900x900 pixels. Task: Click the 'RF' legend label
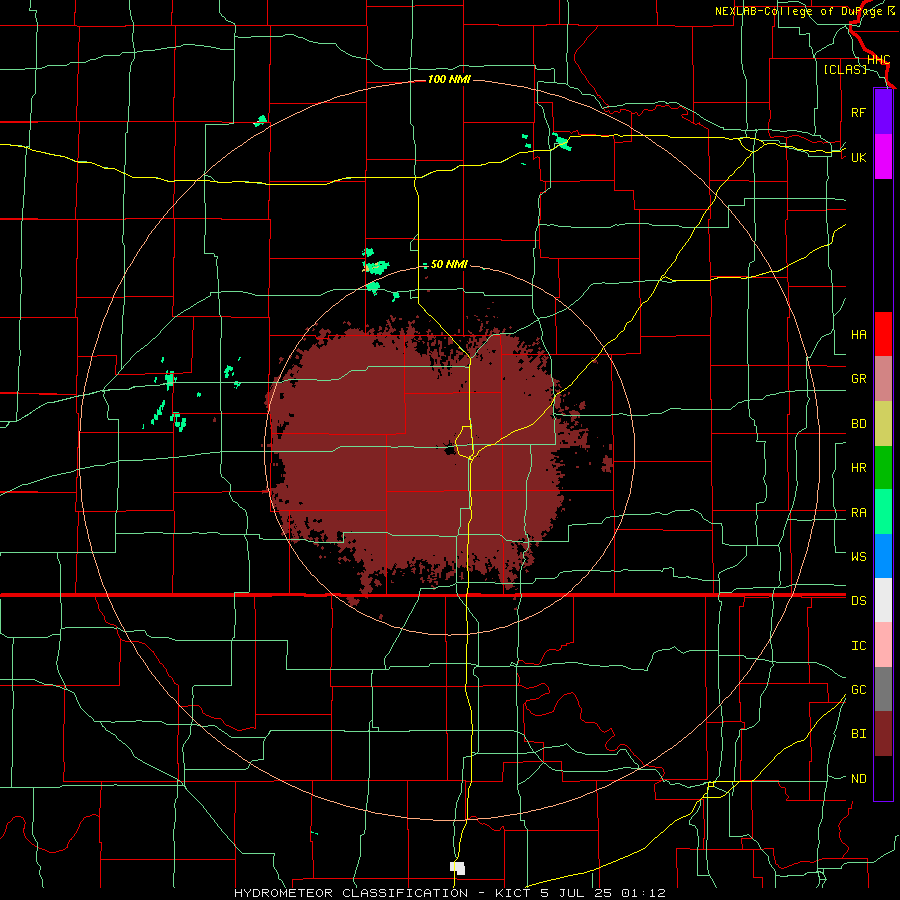(858, 112)
